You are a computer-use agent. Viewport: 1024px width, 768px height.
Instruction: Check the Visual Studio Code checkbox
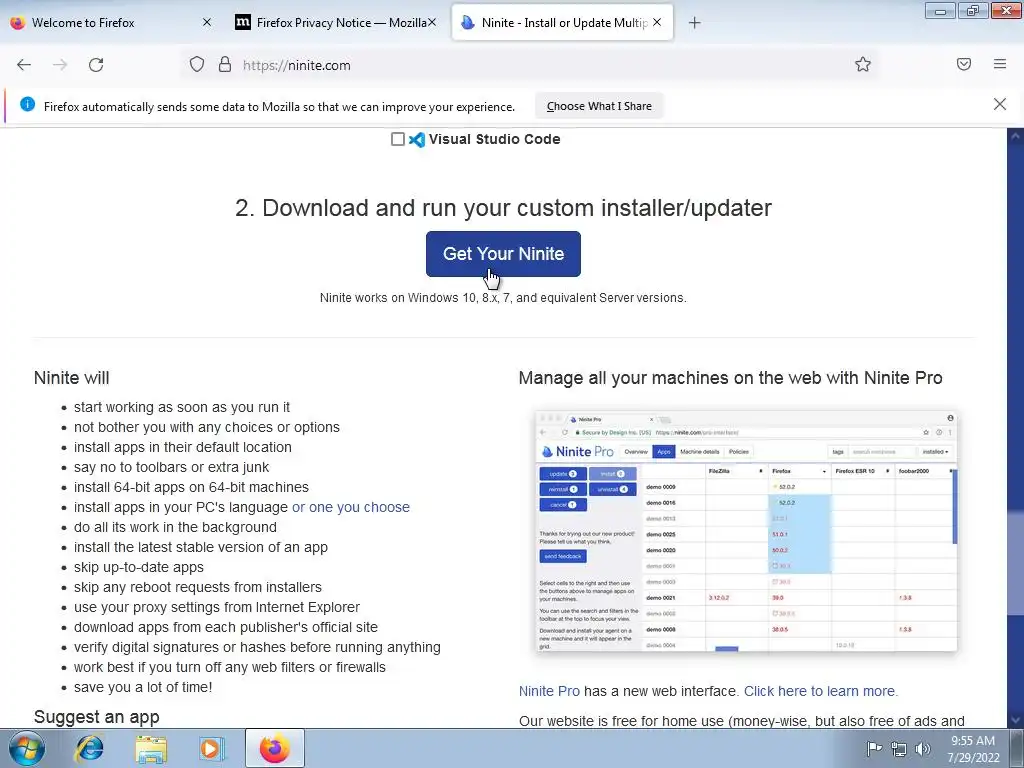click(398, 139)
